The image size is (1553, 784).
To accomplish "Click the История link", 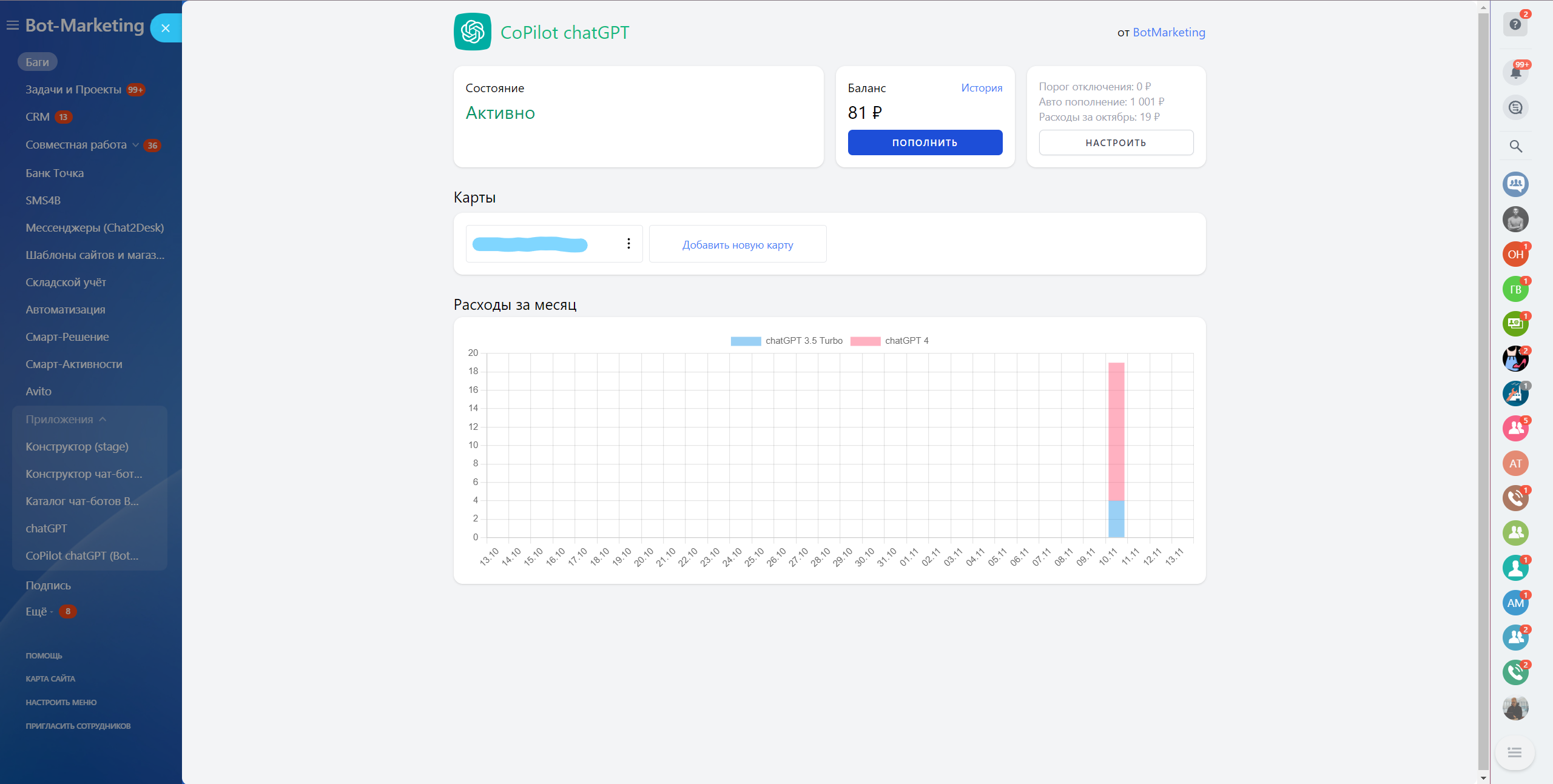I will 981,88.
